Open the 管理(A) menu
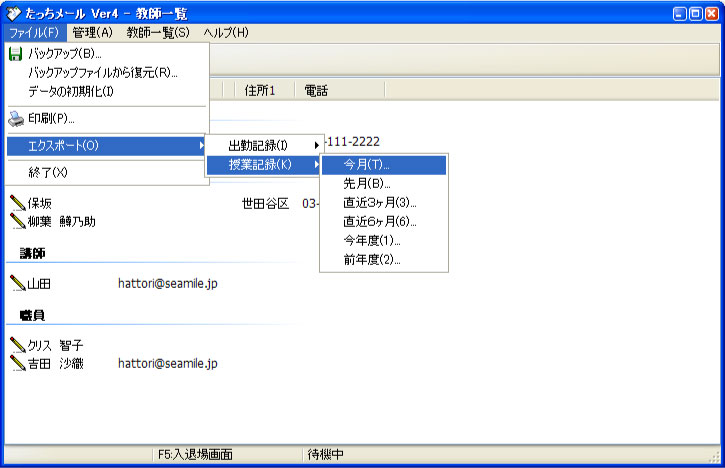 tap(92, 32)
